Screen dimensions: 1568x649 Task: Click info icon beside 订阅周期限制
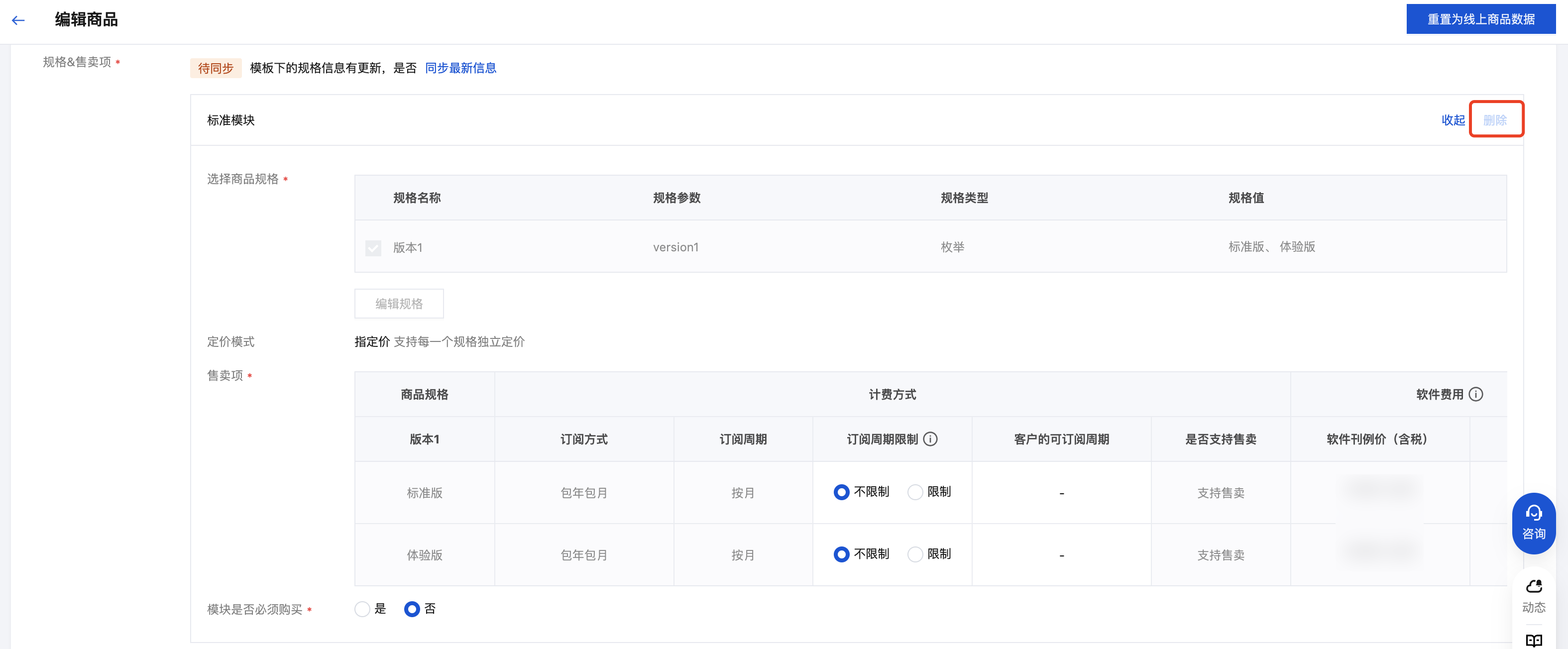pyautogui.click(x=930, y=439)
